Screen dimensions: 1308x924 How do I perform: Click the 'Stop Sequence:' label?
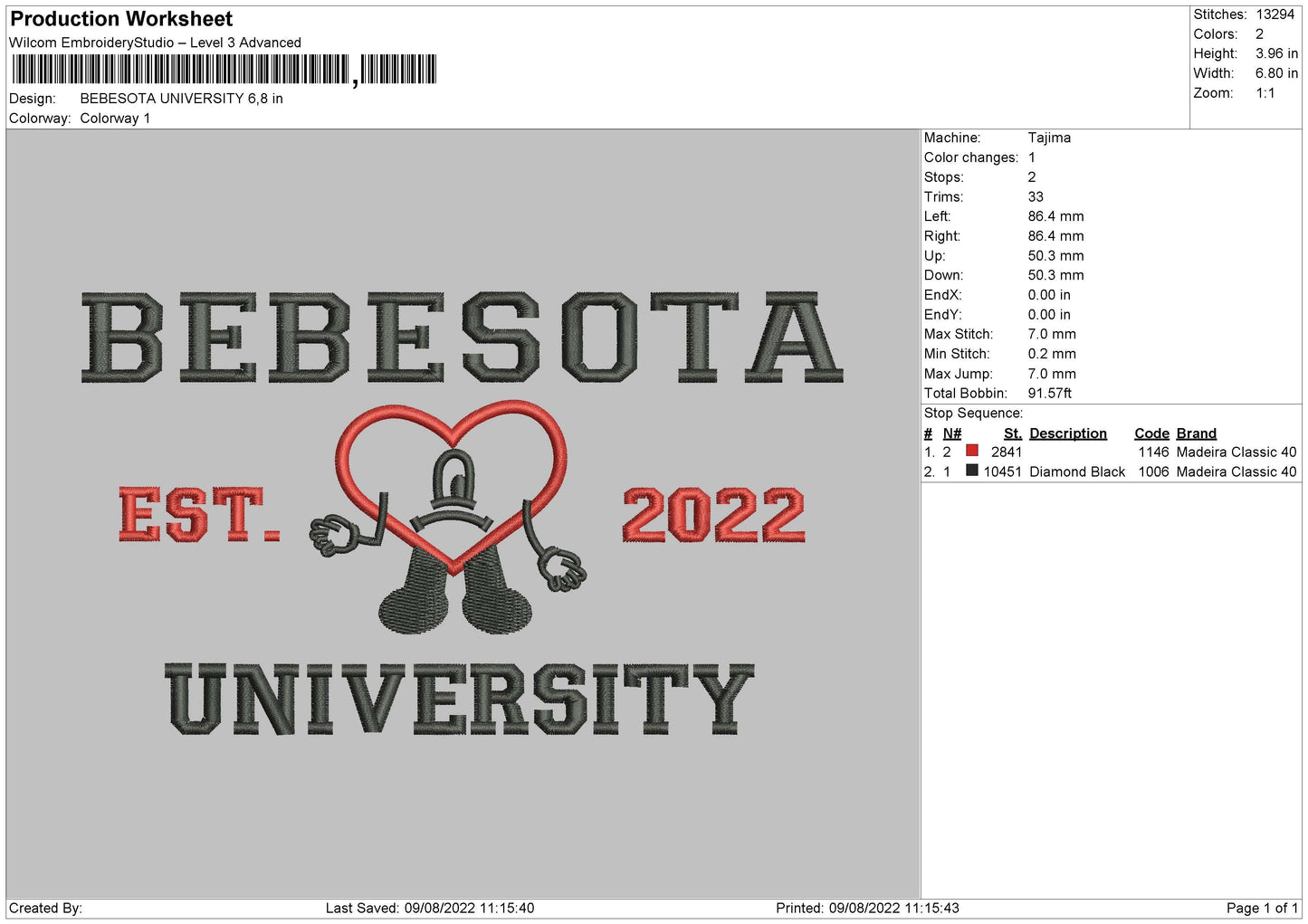click(973, 414)
